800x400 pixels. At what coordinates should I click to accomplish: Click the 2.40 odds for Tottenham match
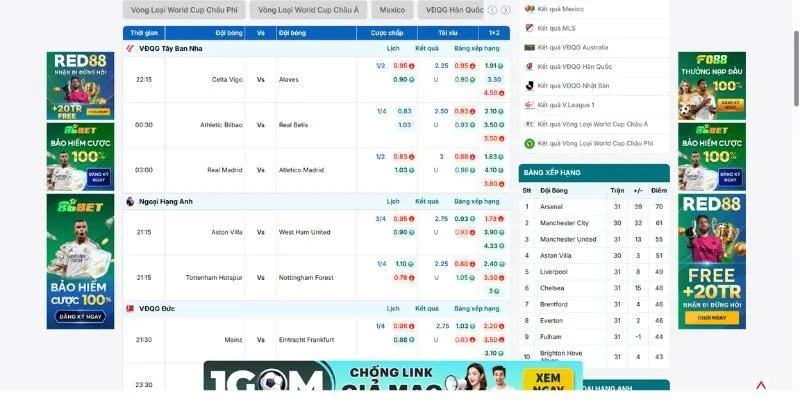[x=494, y=264]
